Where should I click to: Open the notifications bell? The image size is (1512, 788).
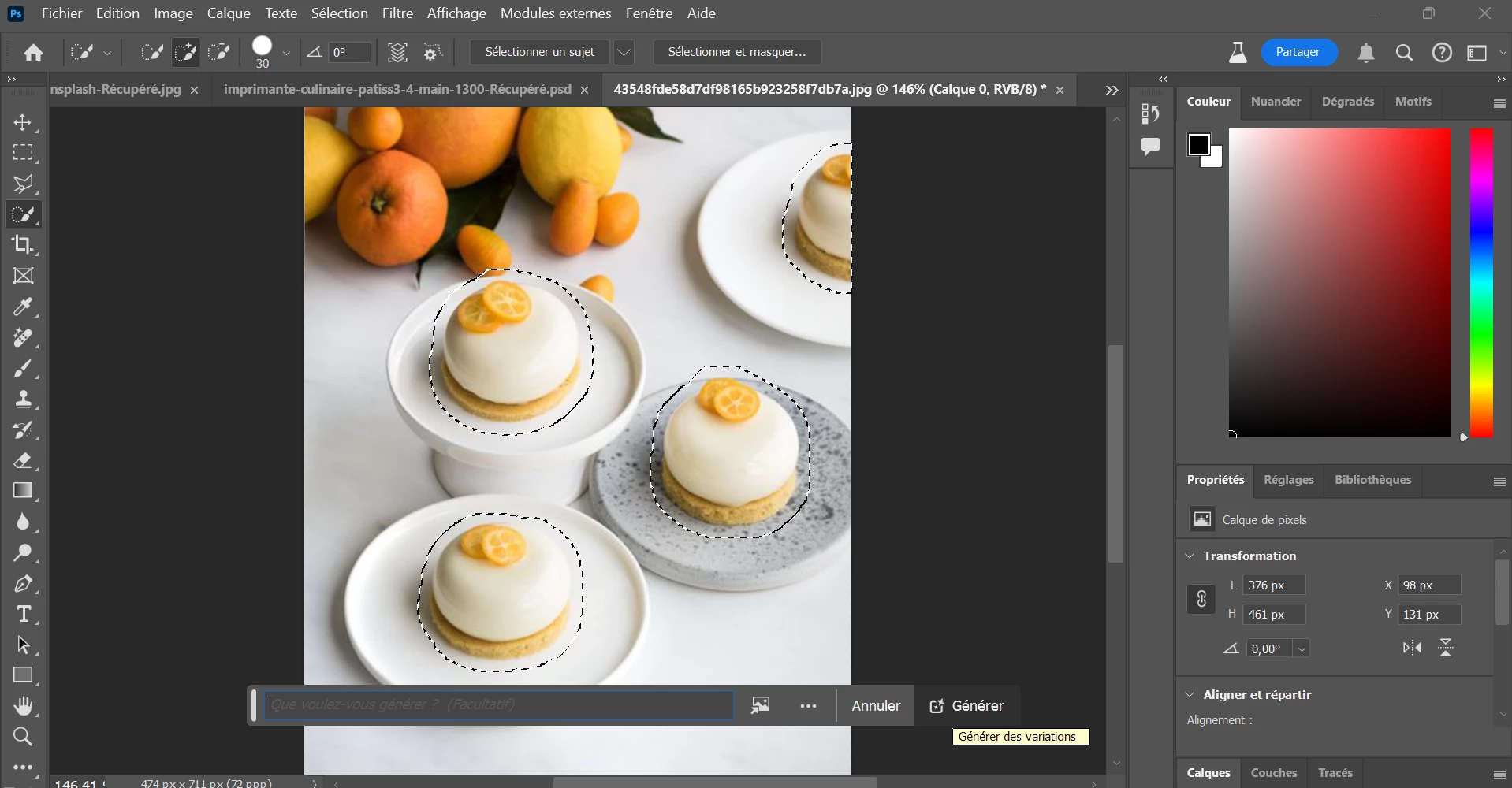pyautogui.click(x=1366, y=53)
